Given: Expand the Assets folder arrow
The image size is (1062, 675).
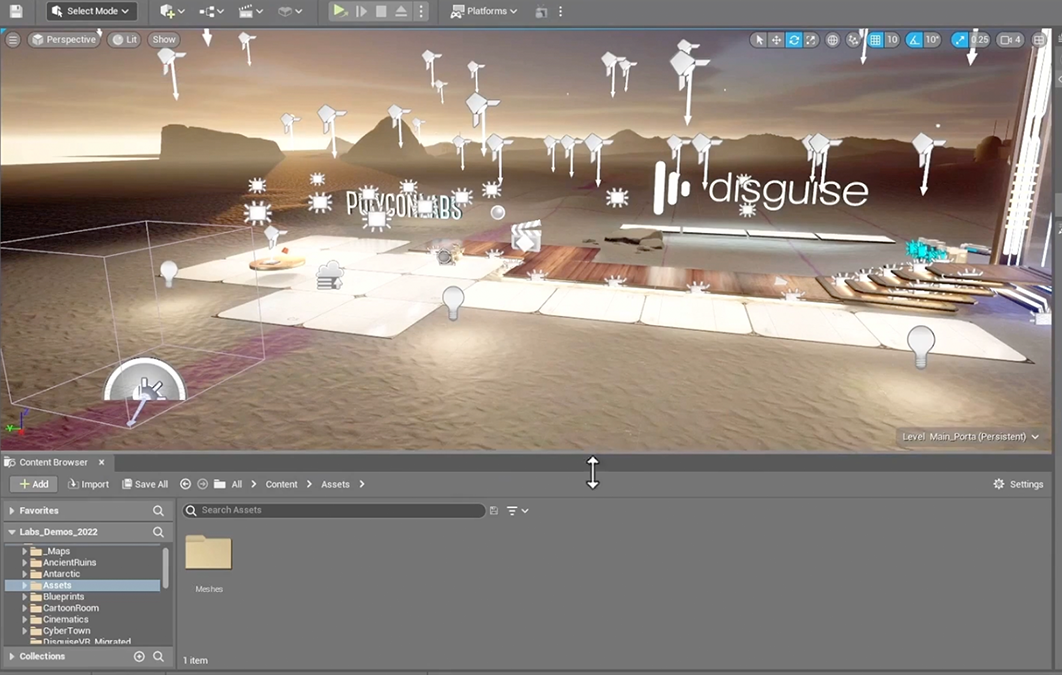Looking at the screenshot, I should pyautogui.click(x=24, y=586).
